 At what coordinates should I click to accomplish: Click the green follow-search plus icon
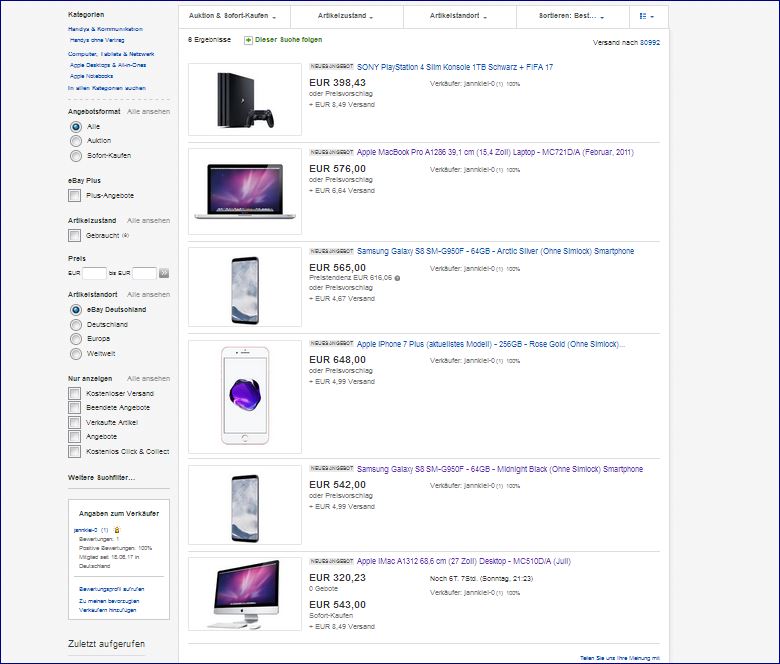248,40
